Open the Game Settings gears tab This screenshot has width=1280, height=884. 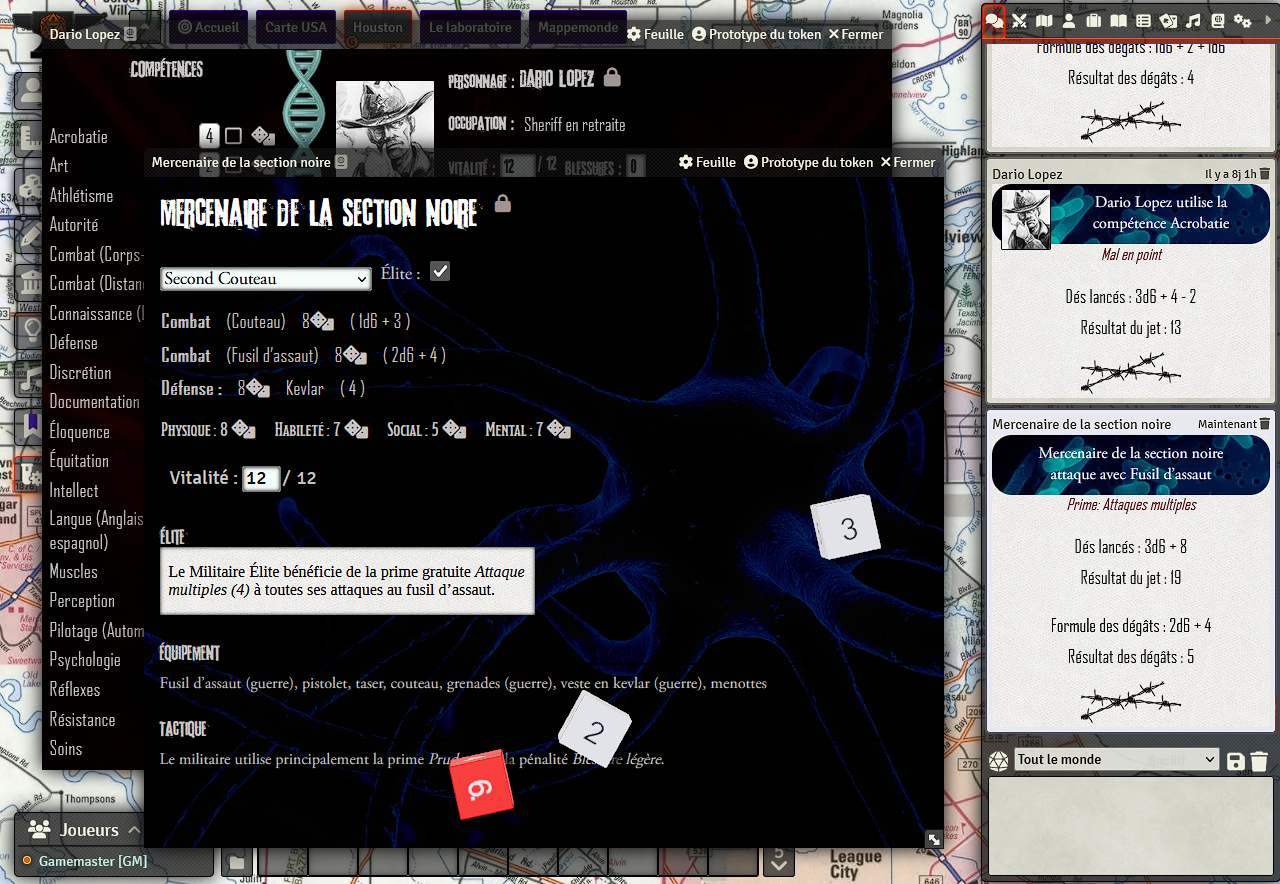tap(1243, 20)
